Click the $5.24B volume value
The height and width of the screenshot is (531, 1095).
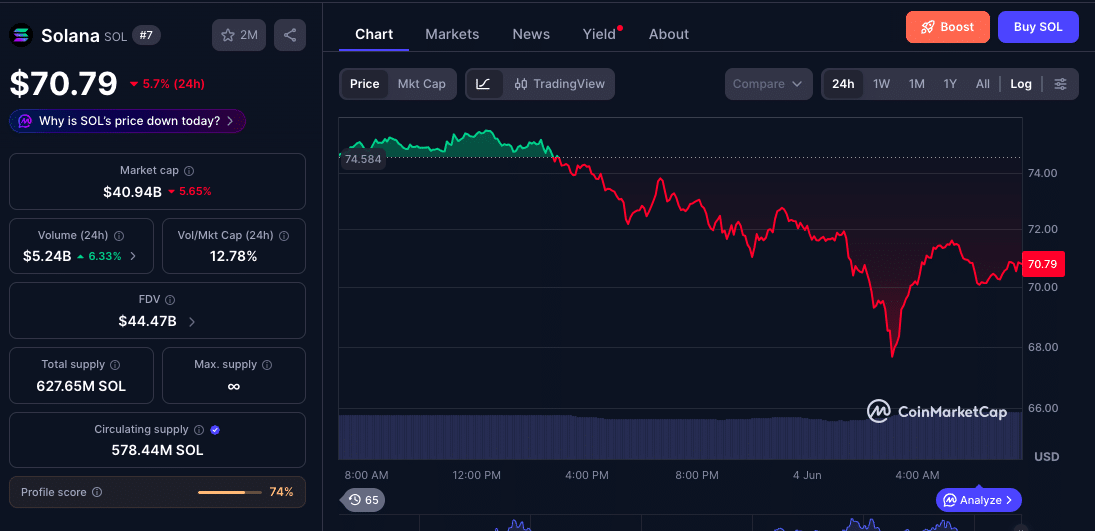tap(47, 256)
